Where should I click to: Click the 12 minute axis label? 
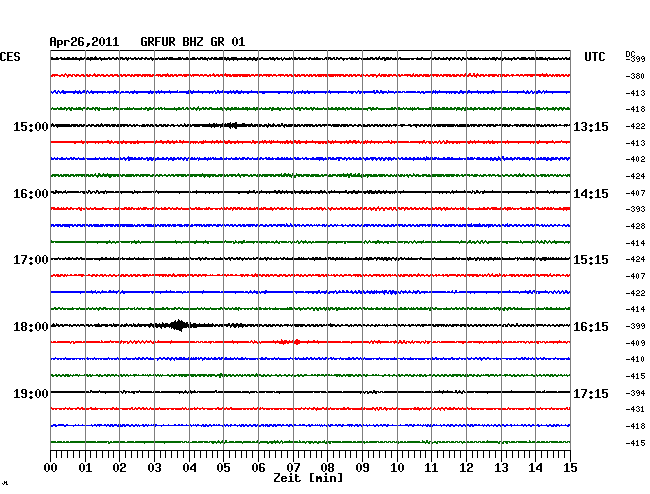(x=466, y=468)
